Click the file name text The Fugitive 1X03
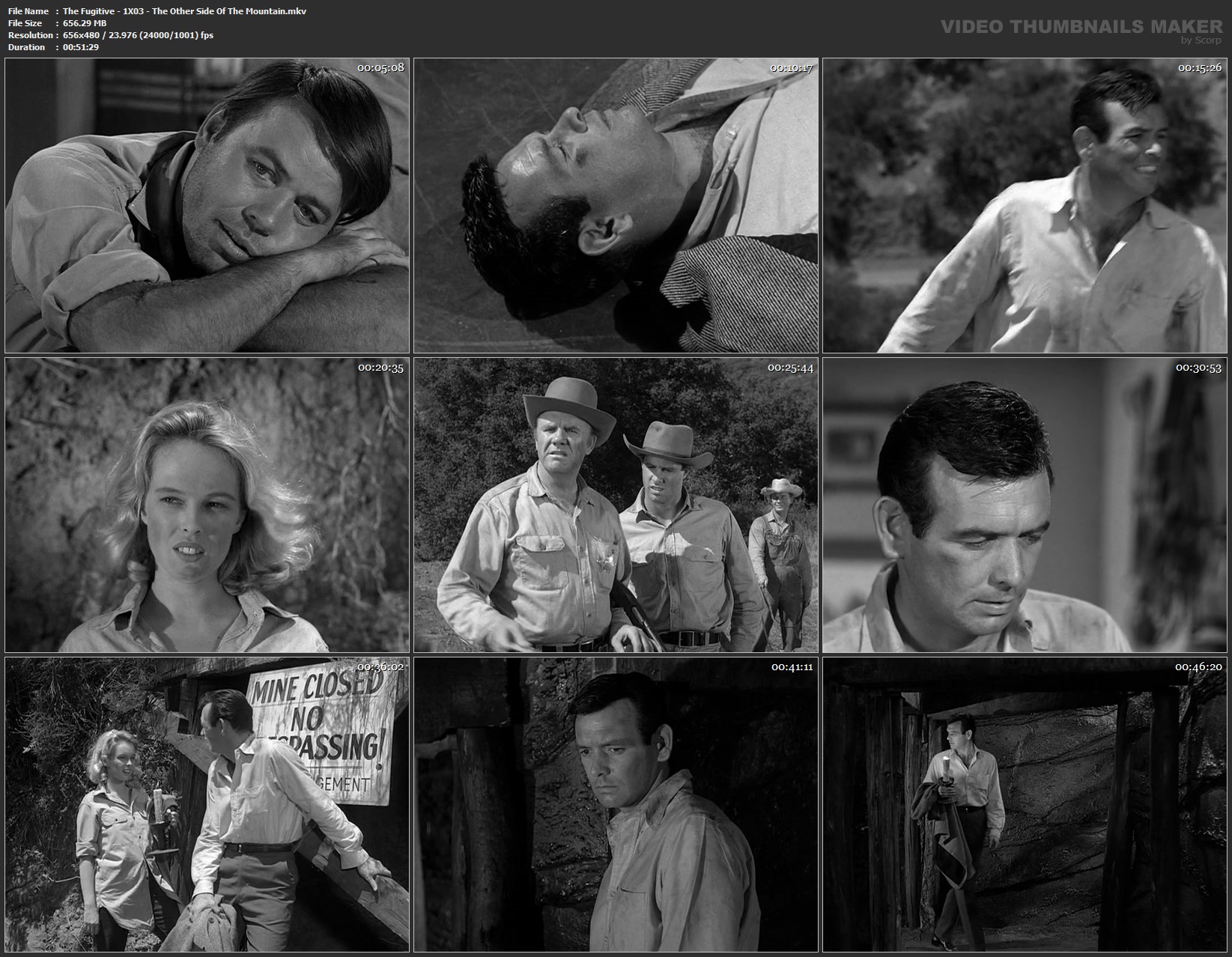The width and height of the screenshot is (1232, 957). coord(184,11)
